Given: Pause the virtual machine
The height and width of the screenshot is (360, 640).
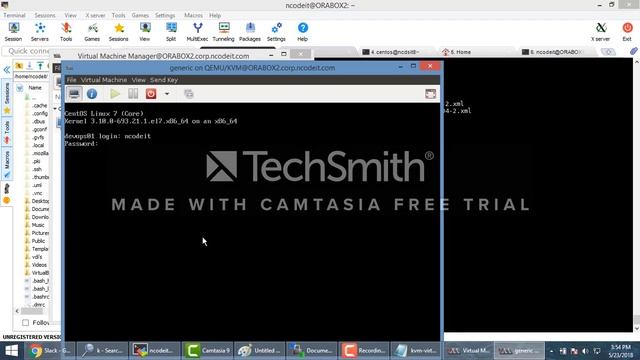Looking at the screenshot, I should click(x=133, y=94).
